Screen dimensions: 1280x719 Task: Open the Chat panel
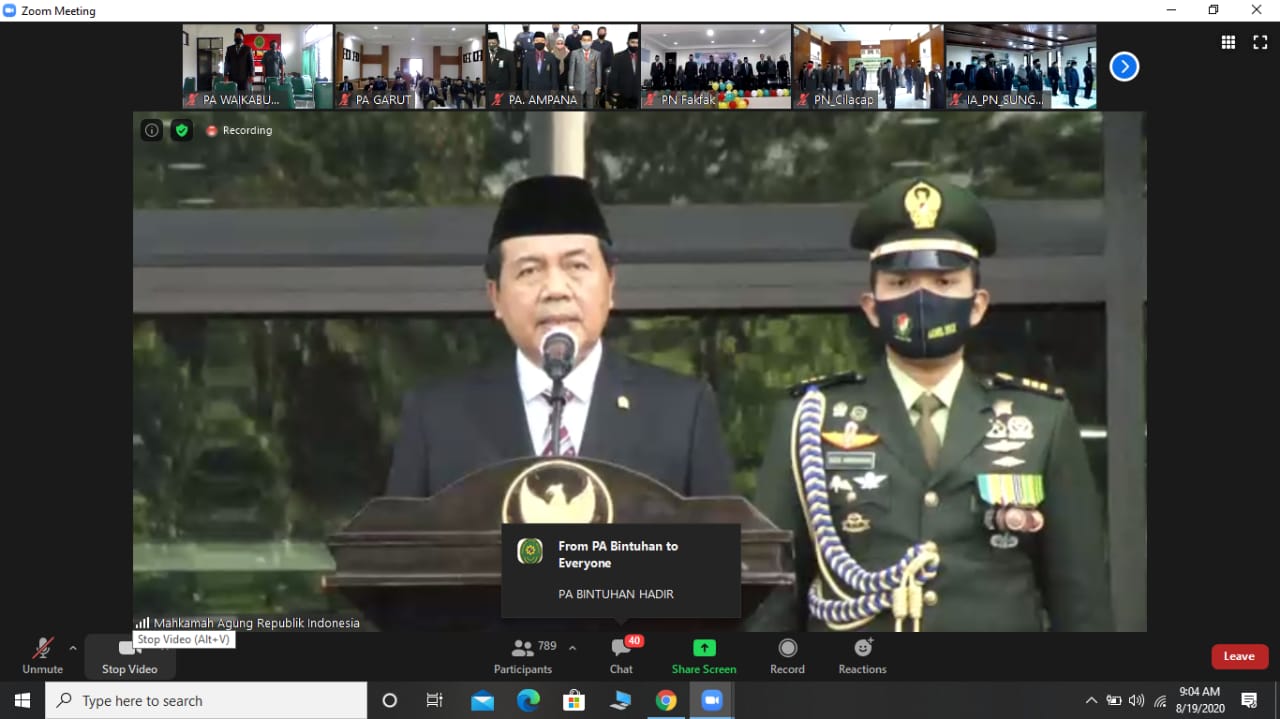click(621, 656)
